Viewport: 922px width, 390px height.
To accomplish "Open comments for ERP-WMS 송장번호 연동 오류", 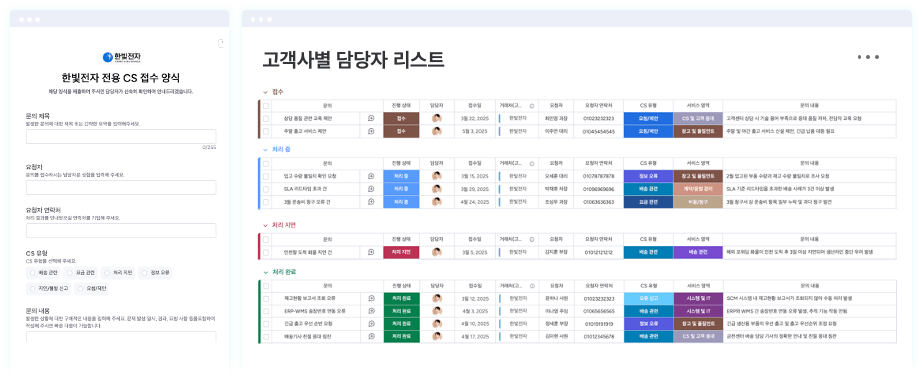I will tap(371, 311).
